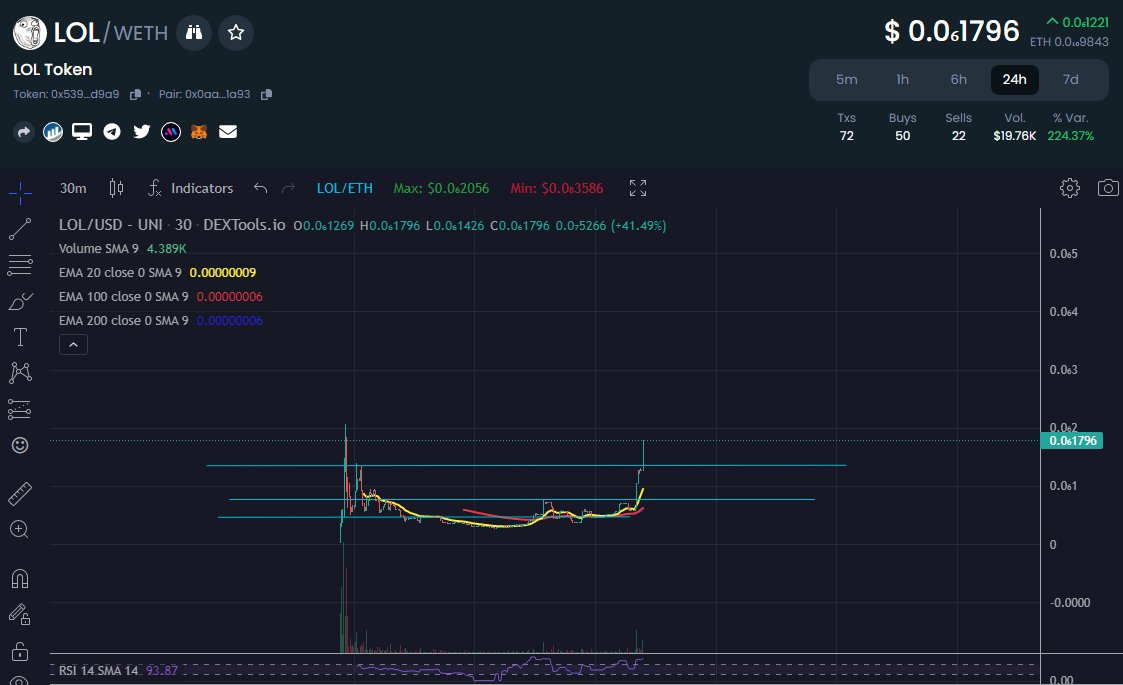Open the candle chart style selector

click(116, 188)
